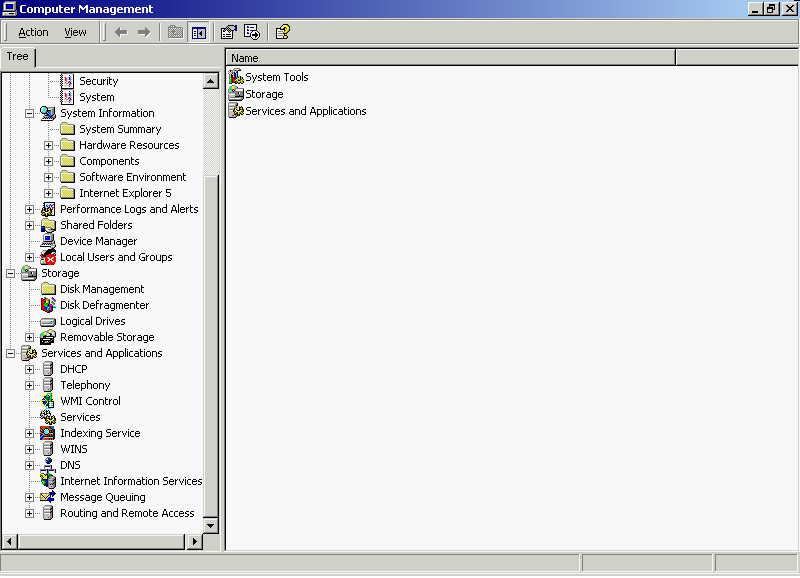Screen dimensions: 800x578
Task: Open the Properties toolbar icon
Action: pyautogui.click(x=228, y=32)
